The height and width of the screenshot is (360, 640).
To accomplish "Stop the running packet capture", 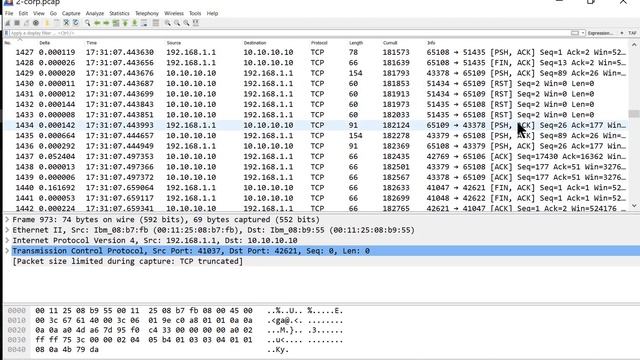I will point(17,23).
